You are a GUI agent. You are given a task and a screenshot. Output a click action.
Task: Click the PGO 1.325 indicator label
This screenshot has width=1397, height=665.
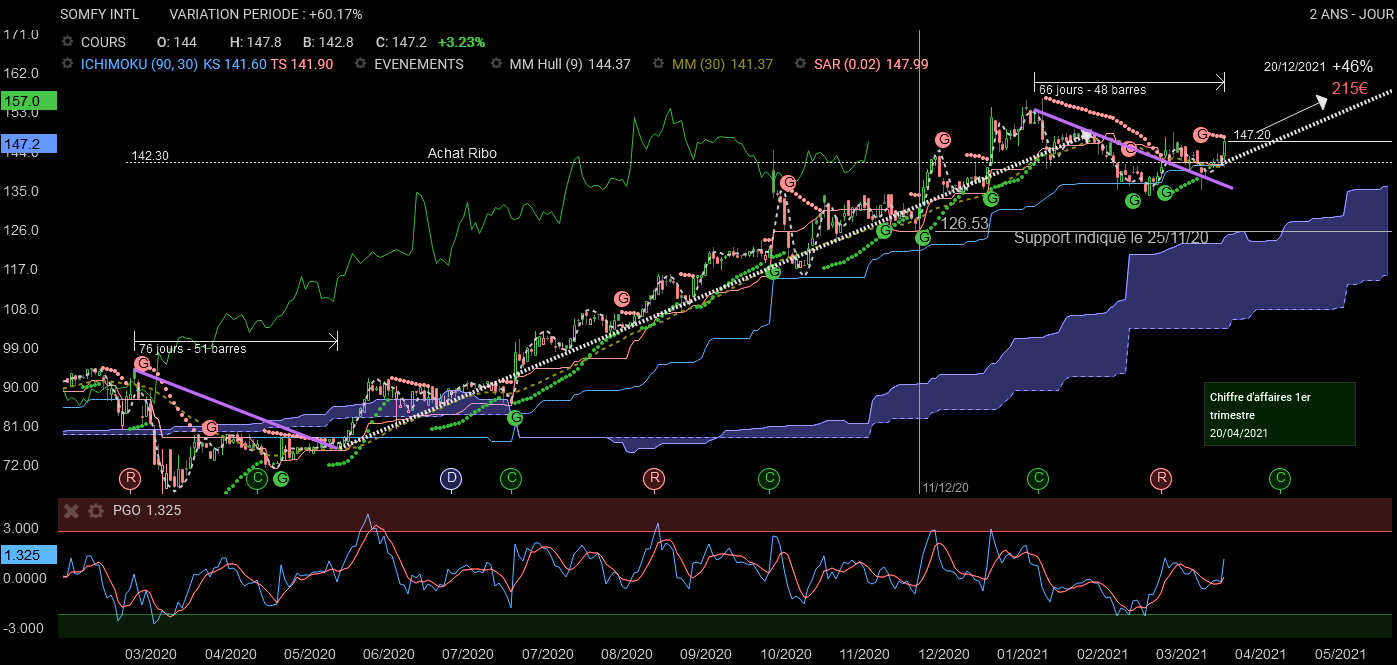click(x=145, y=511)
